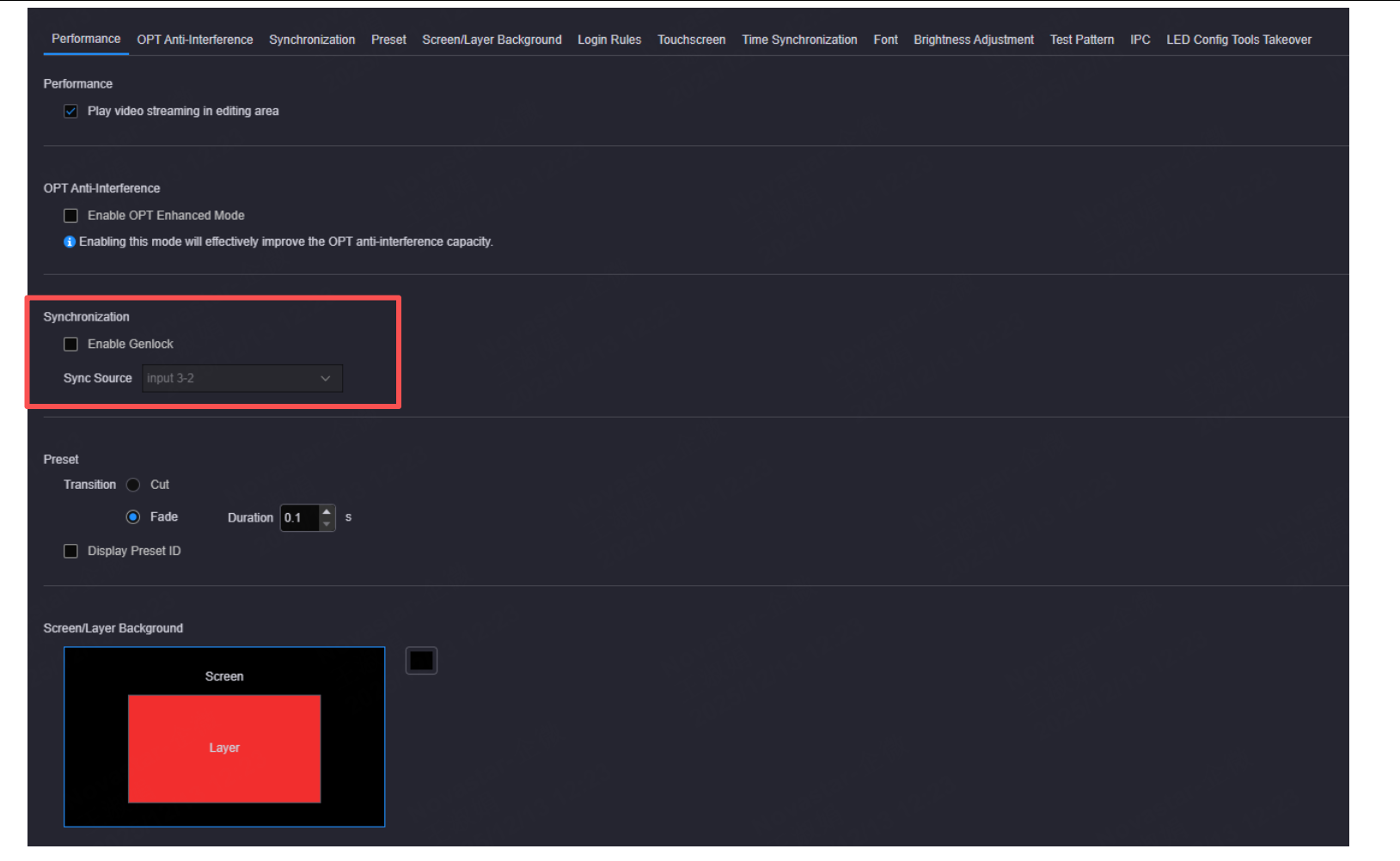Select the Cut transition radio button
1400x861 pixels.
[133, 485]
